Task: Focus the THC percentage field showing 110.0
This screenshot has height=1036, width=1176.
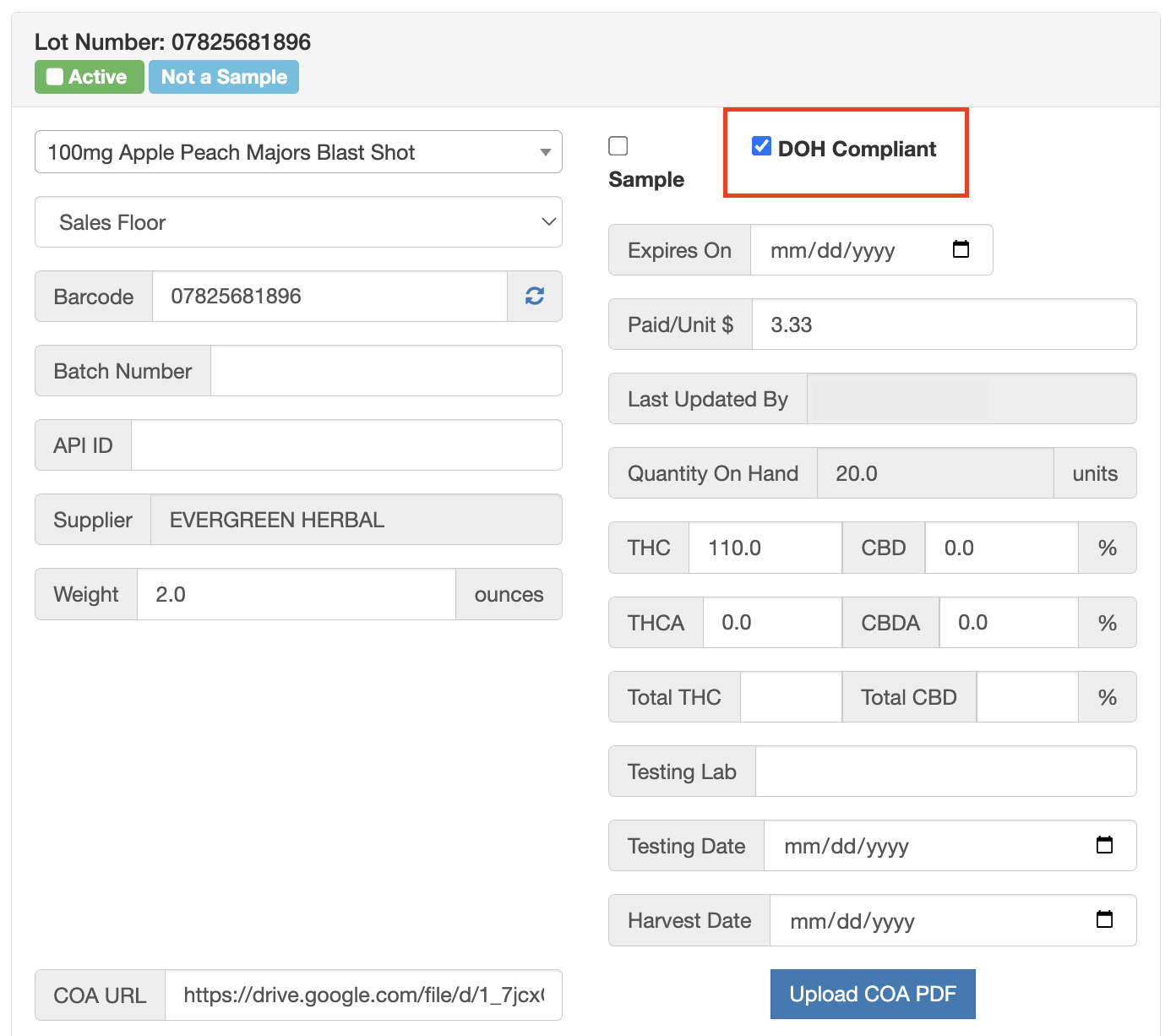Action: pyautogui.click(x=765, y=548)
